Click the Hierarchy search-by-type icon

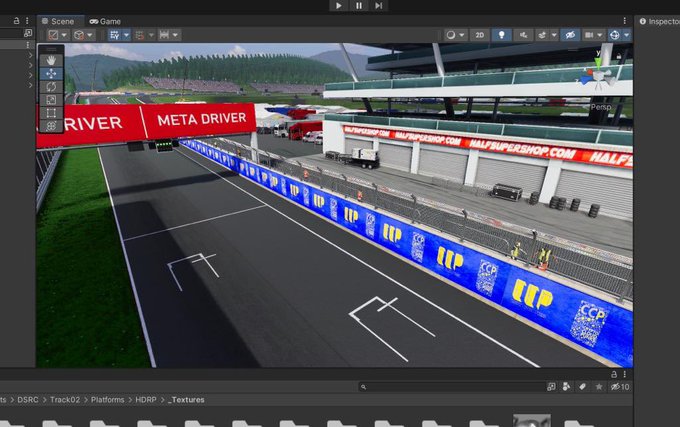click(28, 33)
